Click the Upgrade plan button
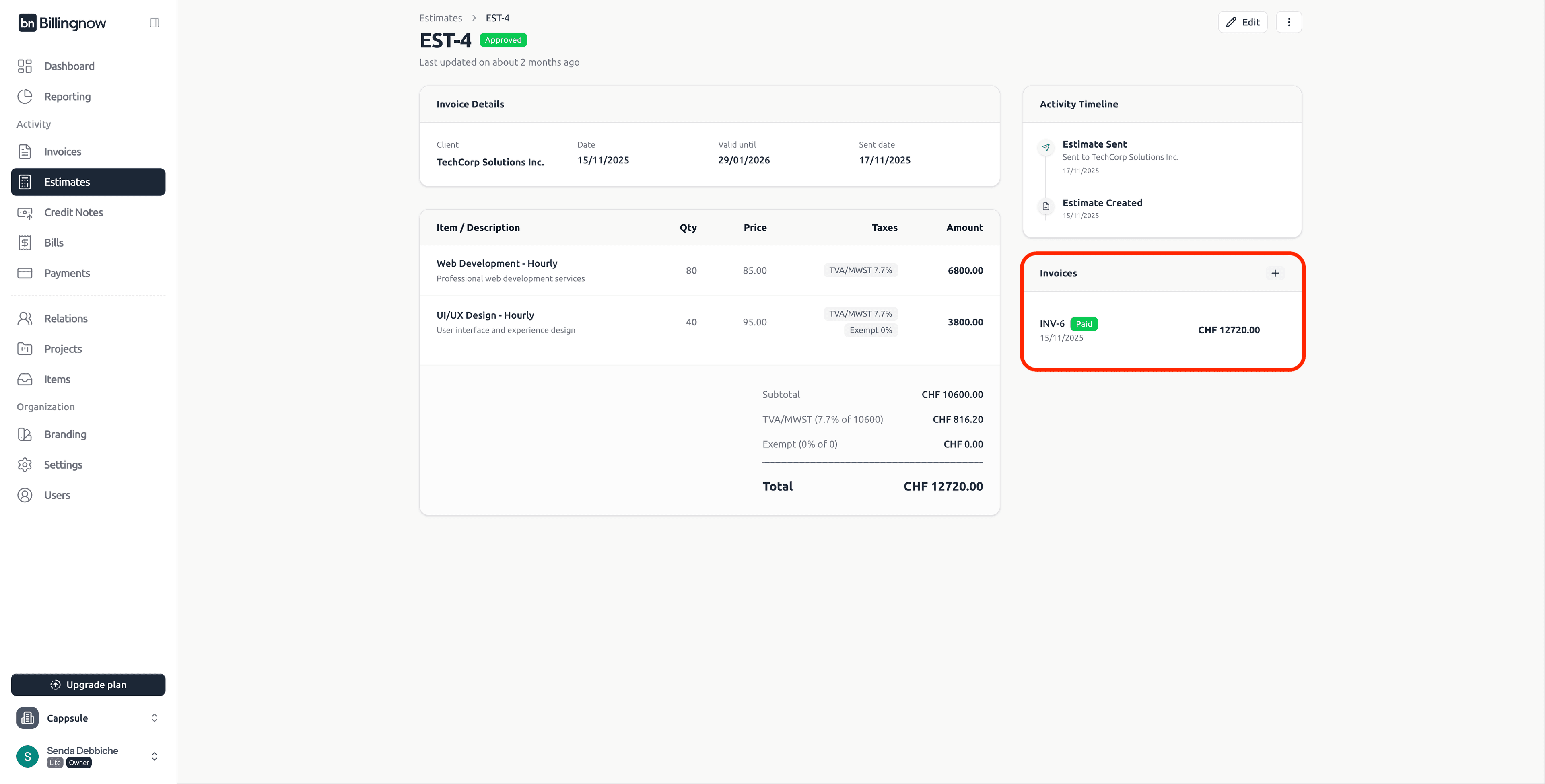The height and width of the screenshot is (784, 1545). [88, 684]
